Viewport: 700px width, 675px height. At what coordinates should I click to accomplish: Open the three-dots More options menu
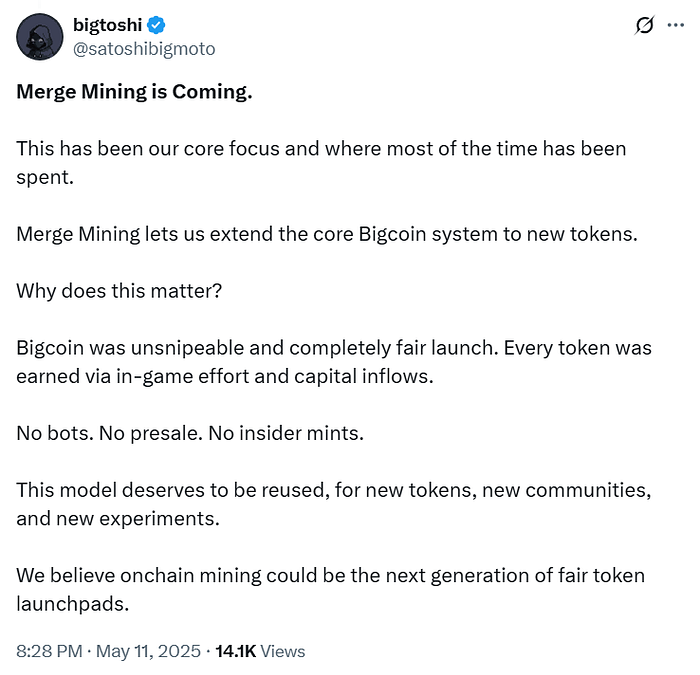tap(675, 25)
